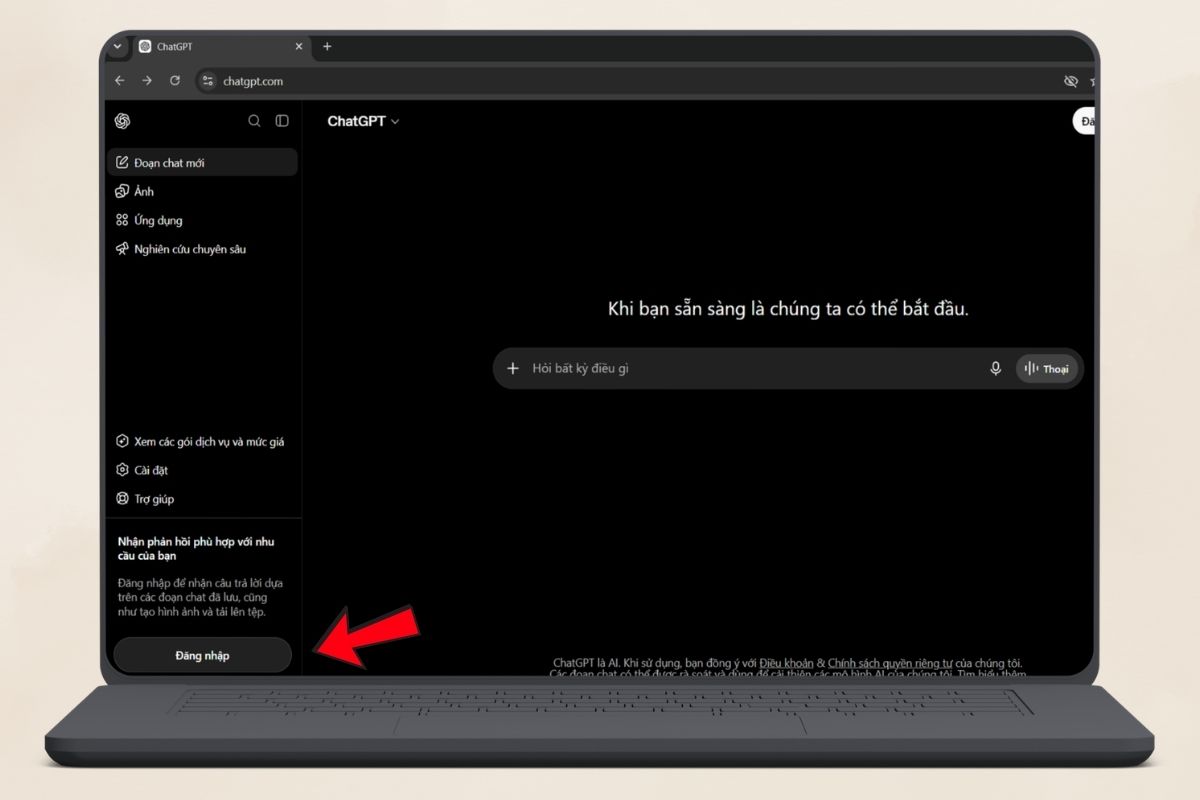Open Xem các gói dịch vụ và mức giá
The image size is (1200, 800).
(202, 441)
